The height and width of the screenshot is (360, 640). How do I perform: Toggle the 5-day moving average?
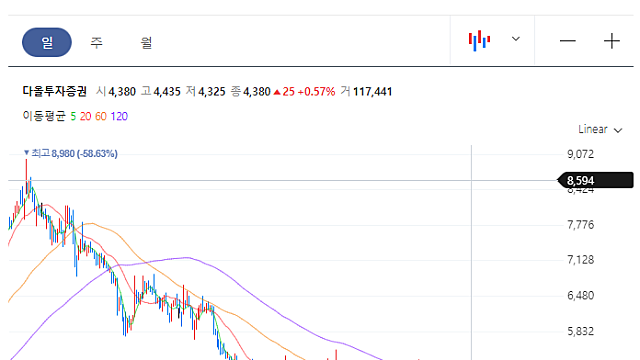(x=73, y=116)
